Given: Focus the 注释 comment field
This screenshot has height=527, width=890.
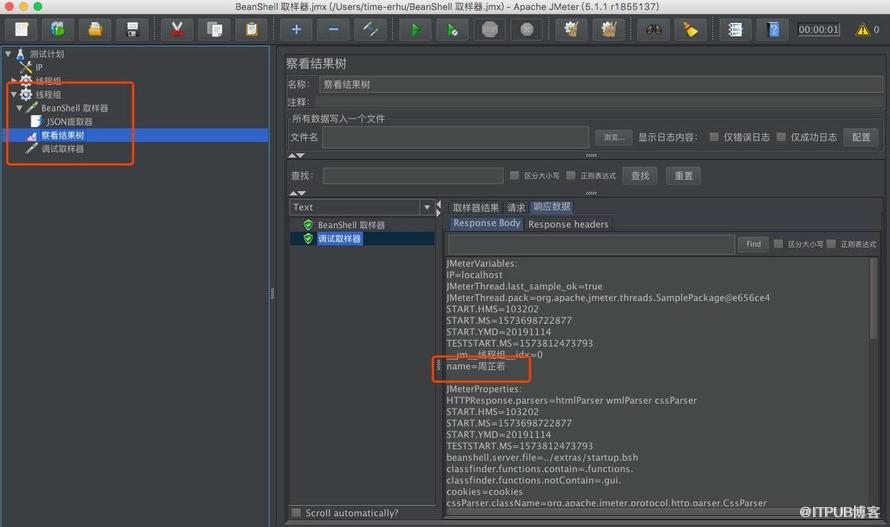Looking at the screenshot, I should (x=599, y=102).
